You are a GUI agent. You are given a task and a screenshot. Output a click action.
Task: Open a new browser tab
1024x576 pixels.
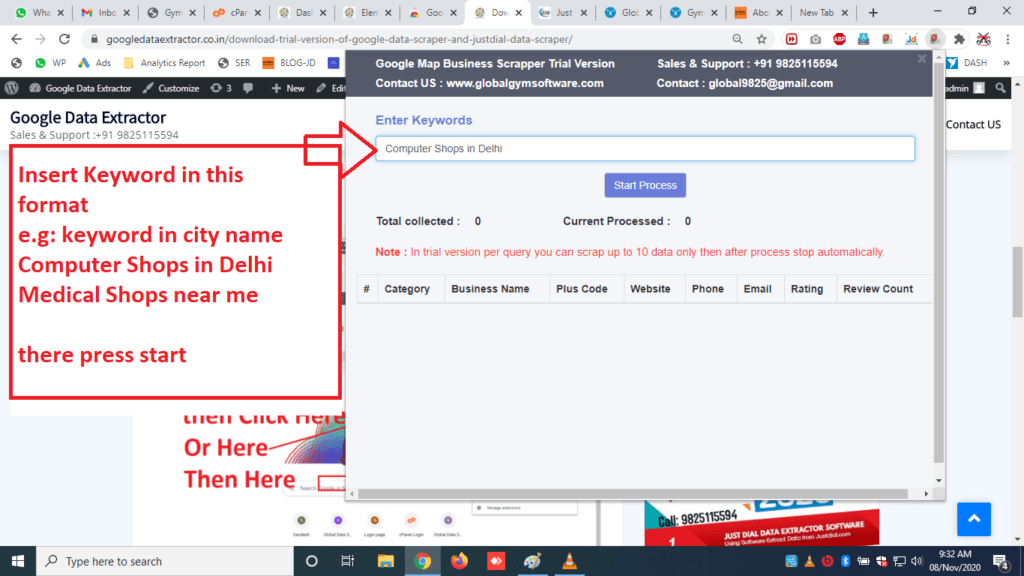pos(873,12)
